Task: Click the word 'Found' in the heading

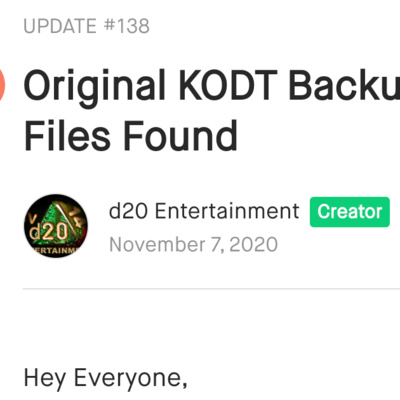Action: [180, 136]
